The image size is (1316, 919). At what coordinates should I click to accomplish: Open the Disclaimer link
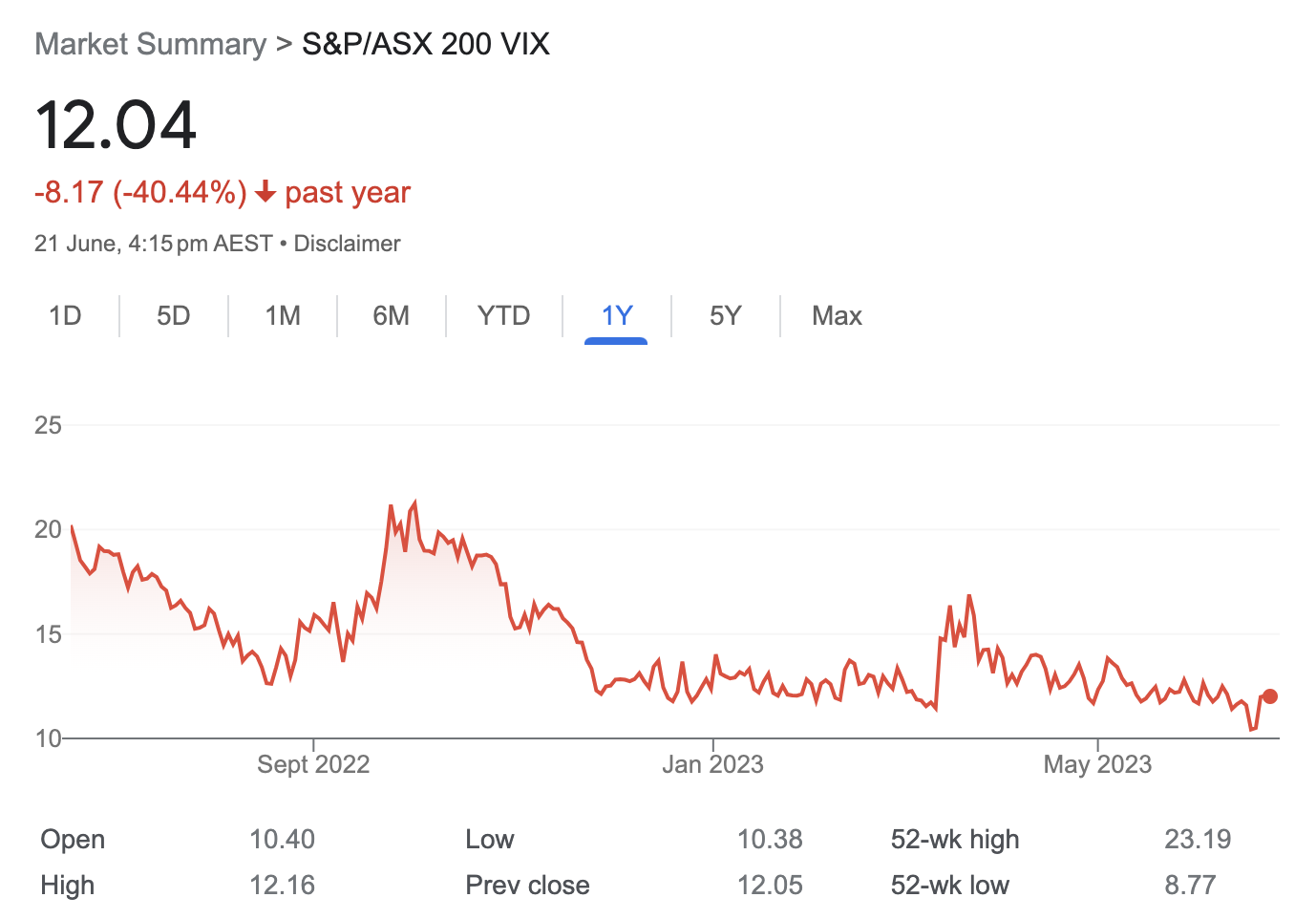(347, 244)
